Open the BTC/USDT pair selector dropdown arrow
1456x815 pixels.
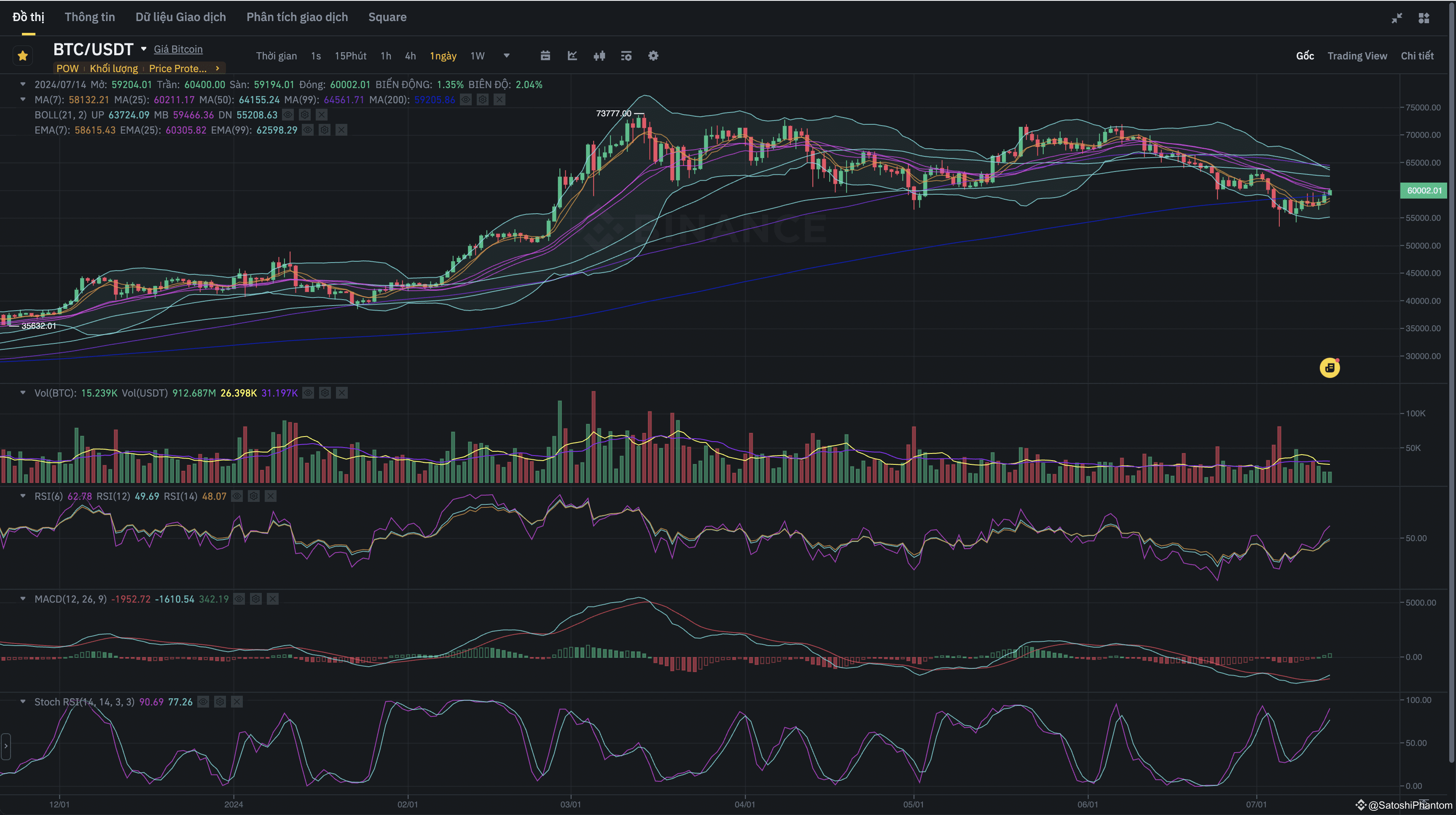[144, 49]
